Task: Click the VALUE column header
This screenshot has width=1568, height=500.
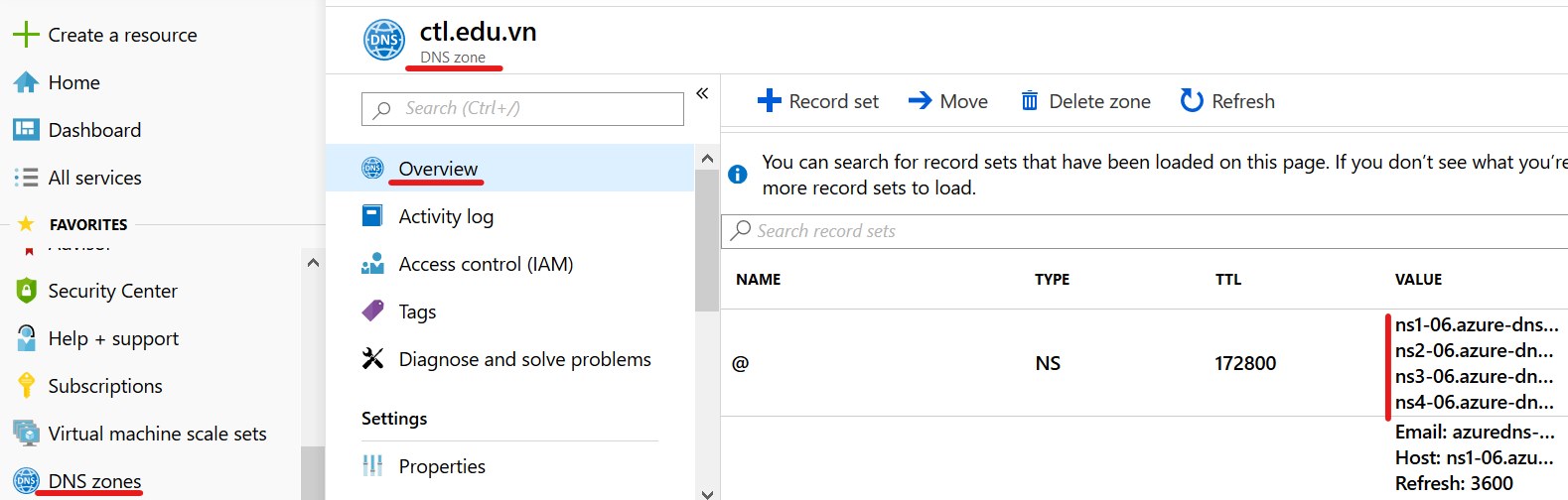Action: point(1418,280)
